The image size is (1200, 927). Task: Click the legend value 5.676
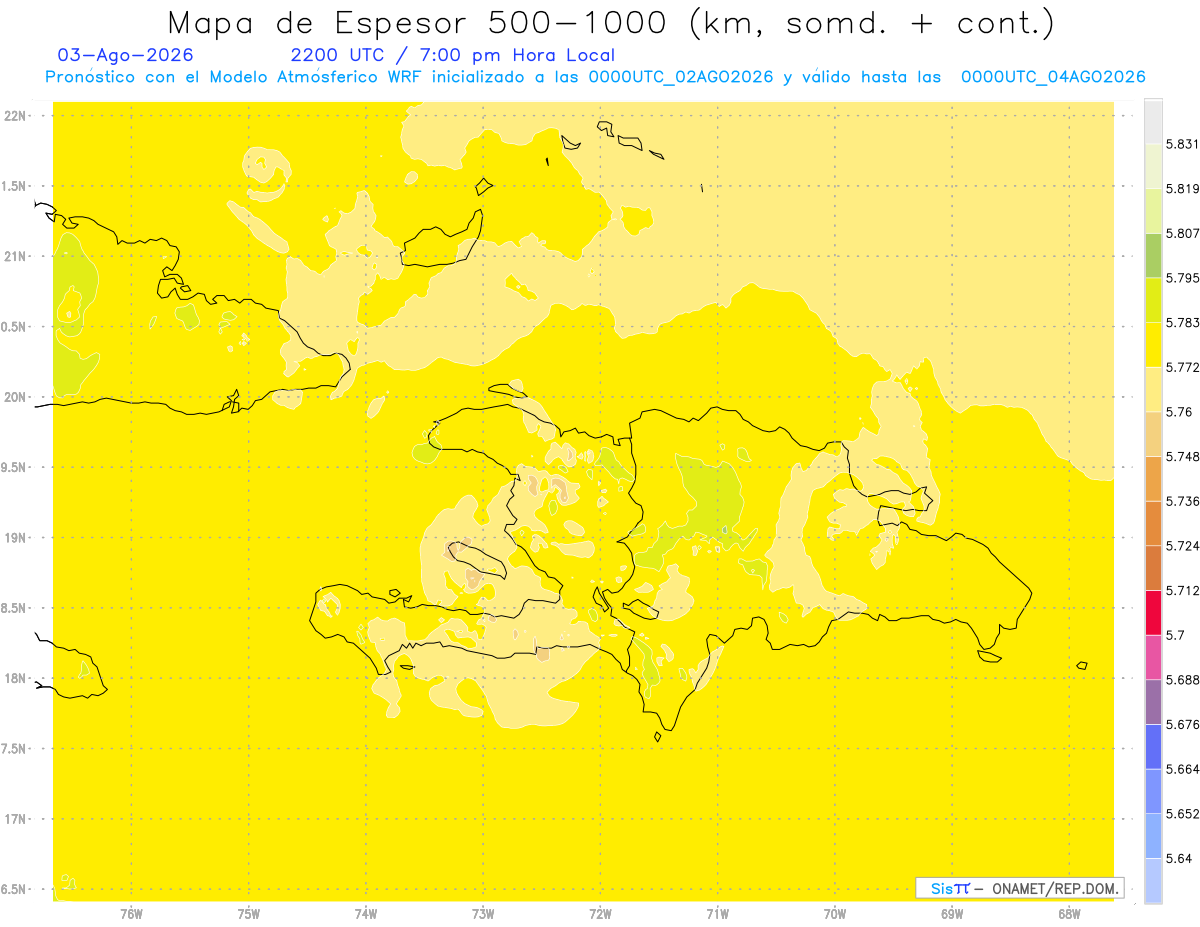tap(1182, 724)
